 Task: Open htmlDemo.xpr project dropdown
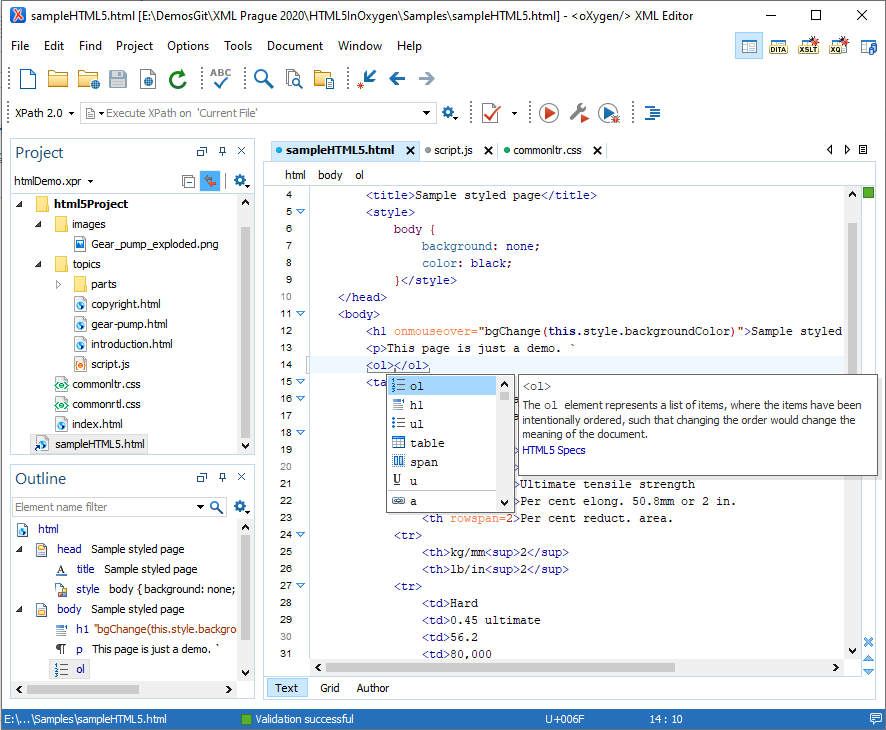pyautogui.click(x=90, y=181)
